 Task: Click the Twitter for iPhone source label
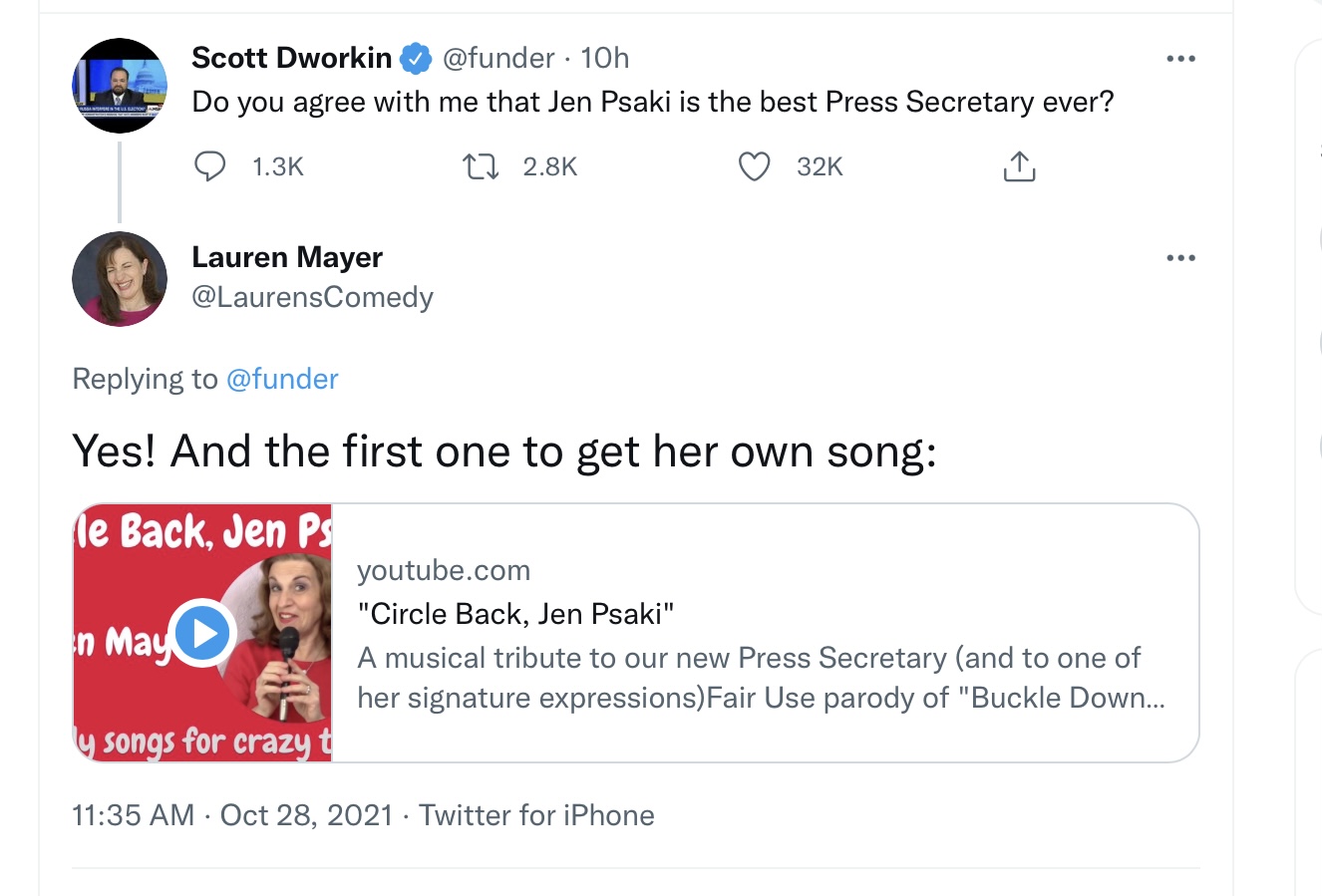(536, 815)
